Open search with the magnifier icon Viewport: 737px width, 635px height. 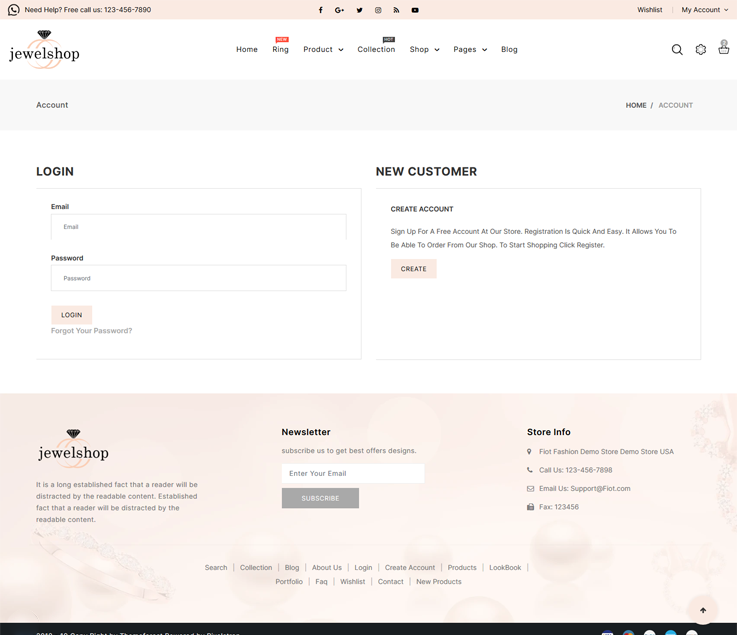(677, 49)
